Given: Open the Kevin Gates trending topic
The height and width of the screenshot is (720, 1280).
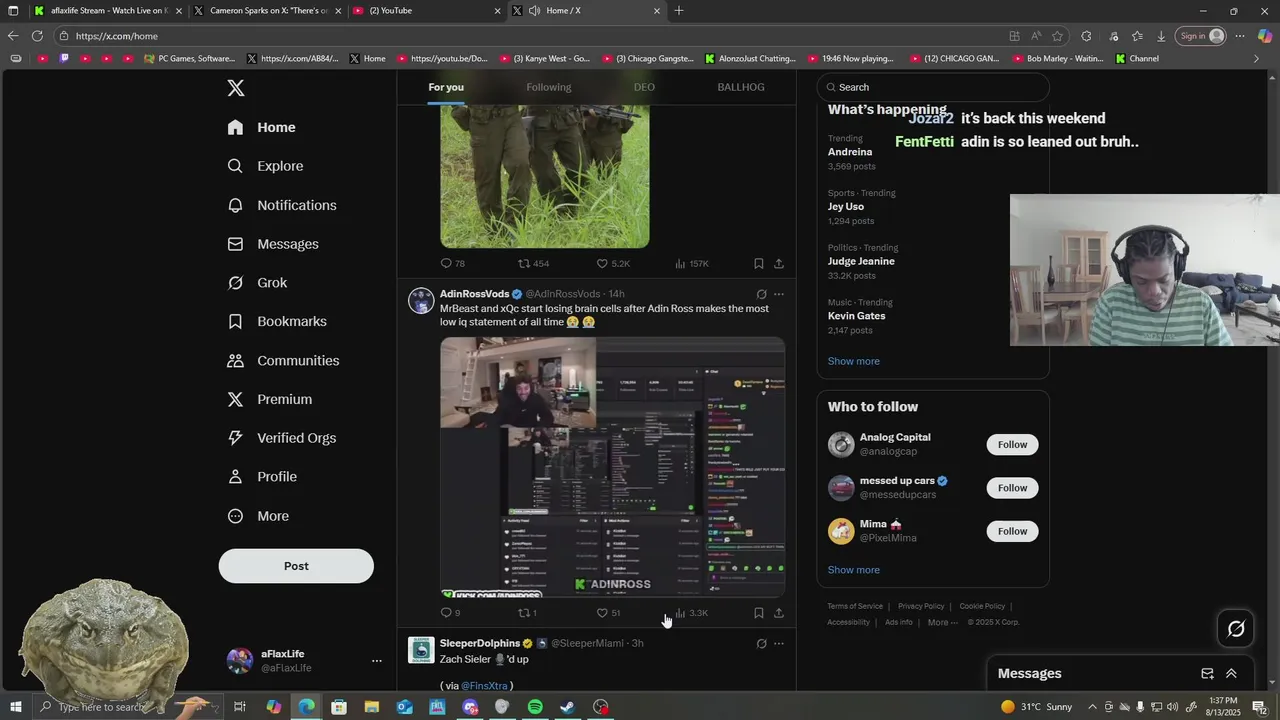Looking at the screenshot, I should pos(856,316).
